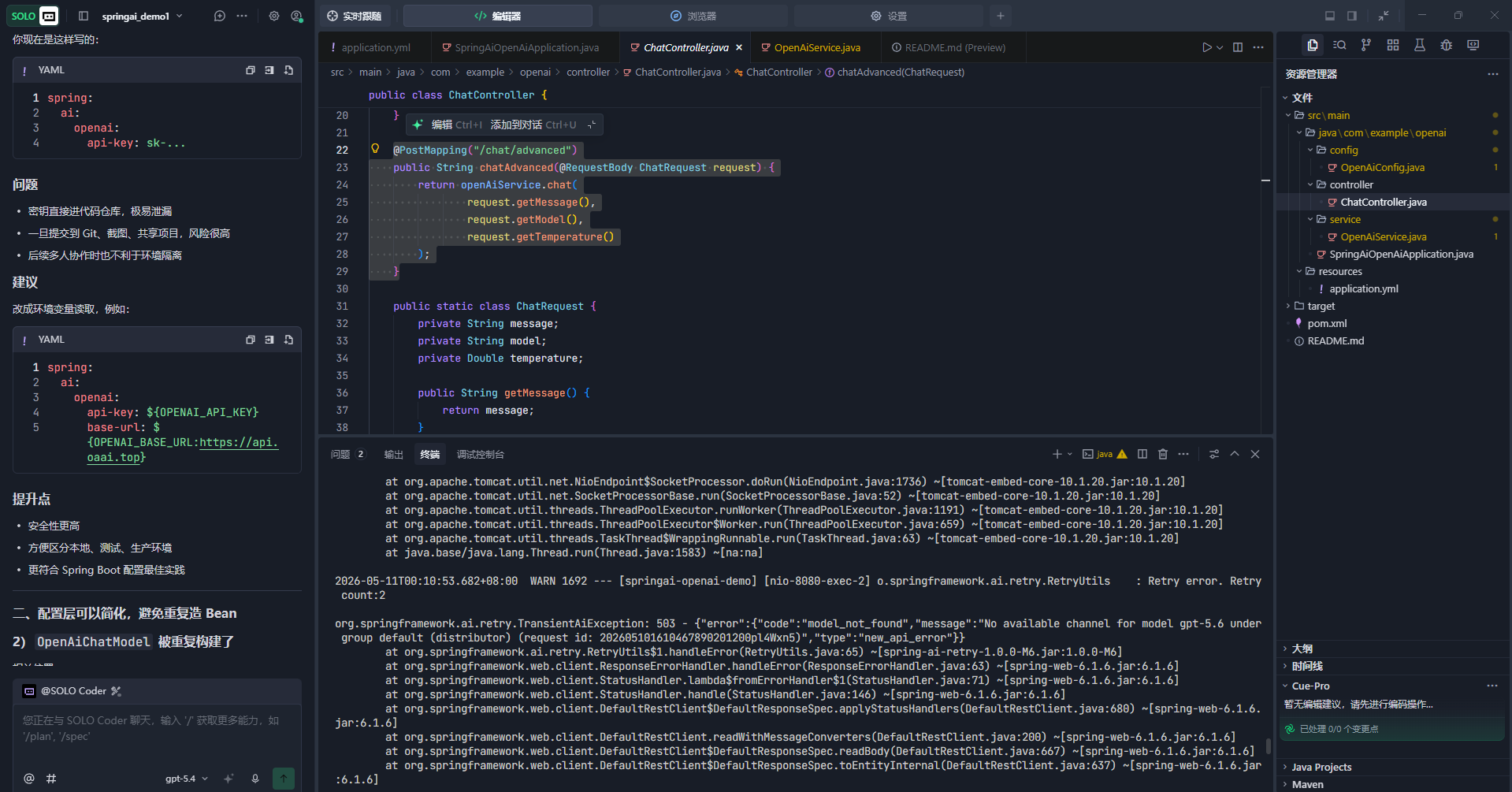Send message with green arrow button
Screen dimensions: 1512x792
(x=284, y=779)
